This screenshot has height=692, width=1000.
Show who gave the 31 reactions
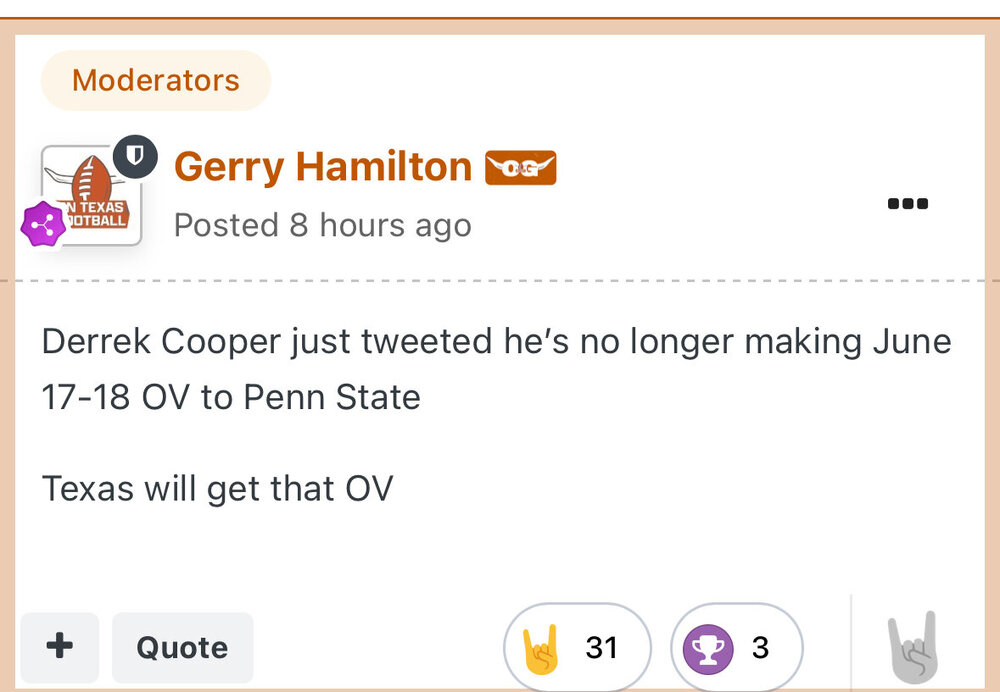click(x=601, y=647)
